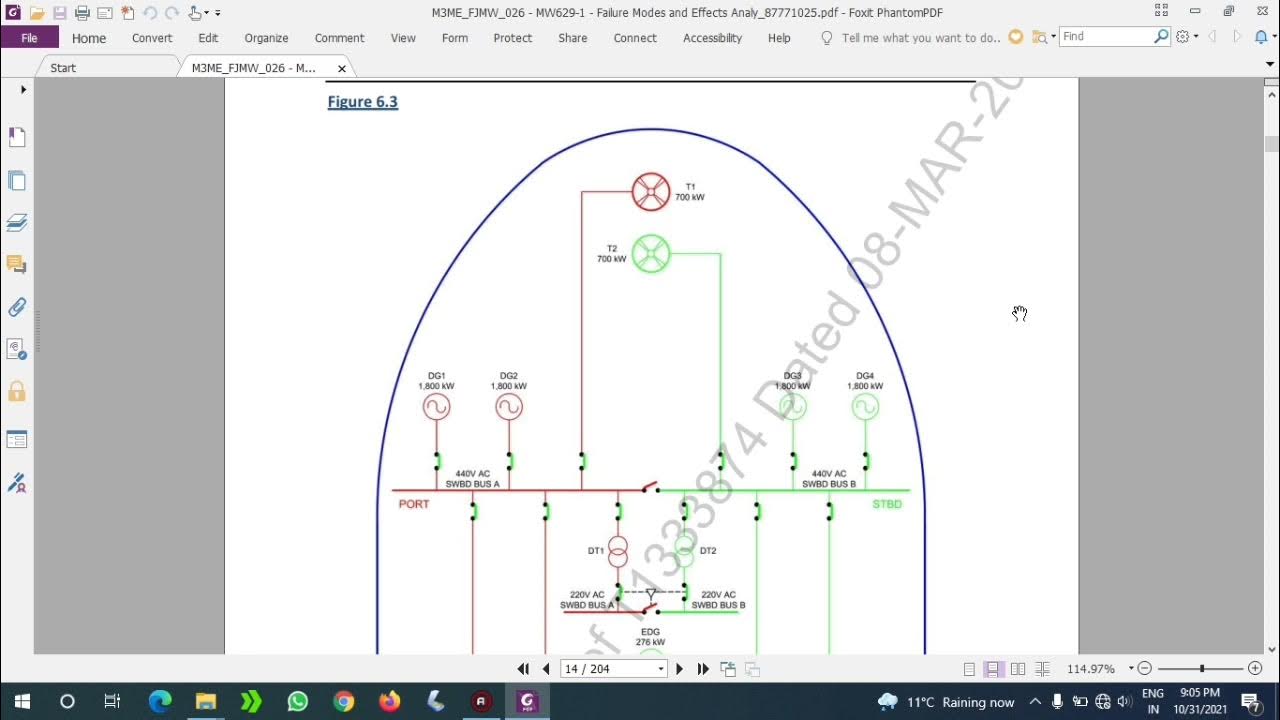The image size is (1280, 720).
Task: Open the Windows Start menu
Action: [x=22, y=701]
